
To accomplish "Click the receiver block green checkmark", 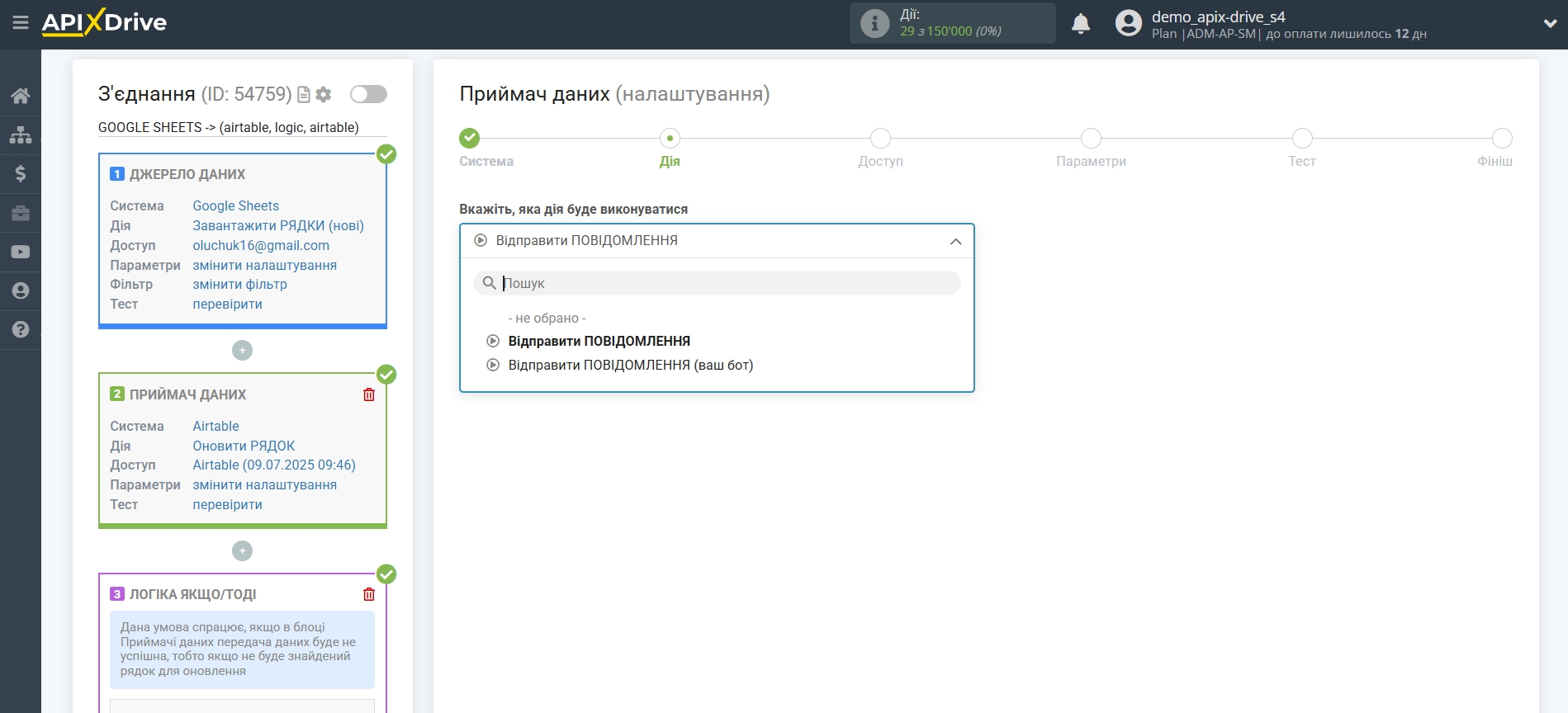I will tap(386, 375).
